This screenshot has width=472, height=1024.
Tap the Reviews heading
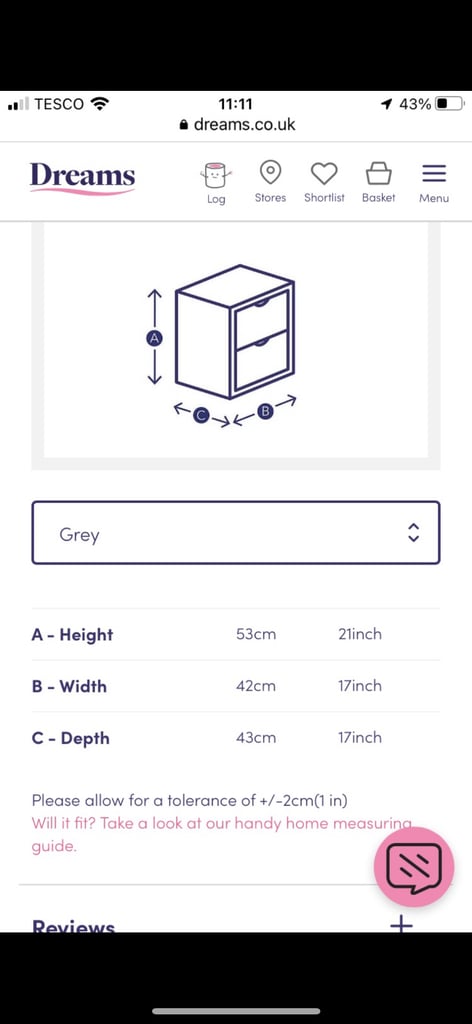[73, 925]
